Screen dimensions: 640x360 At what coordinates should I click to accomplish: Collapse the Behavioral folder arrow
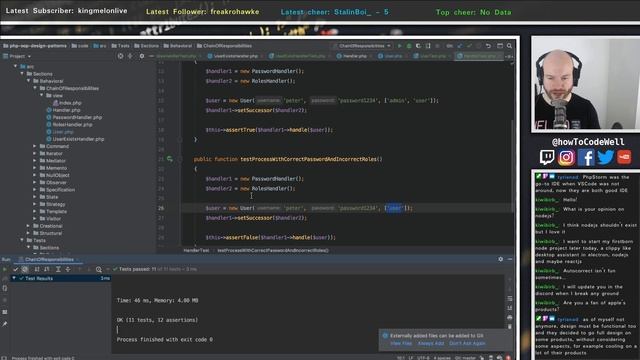click(x=29, y=81)
